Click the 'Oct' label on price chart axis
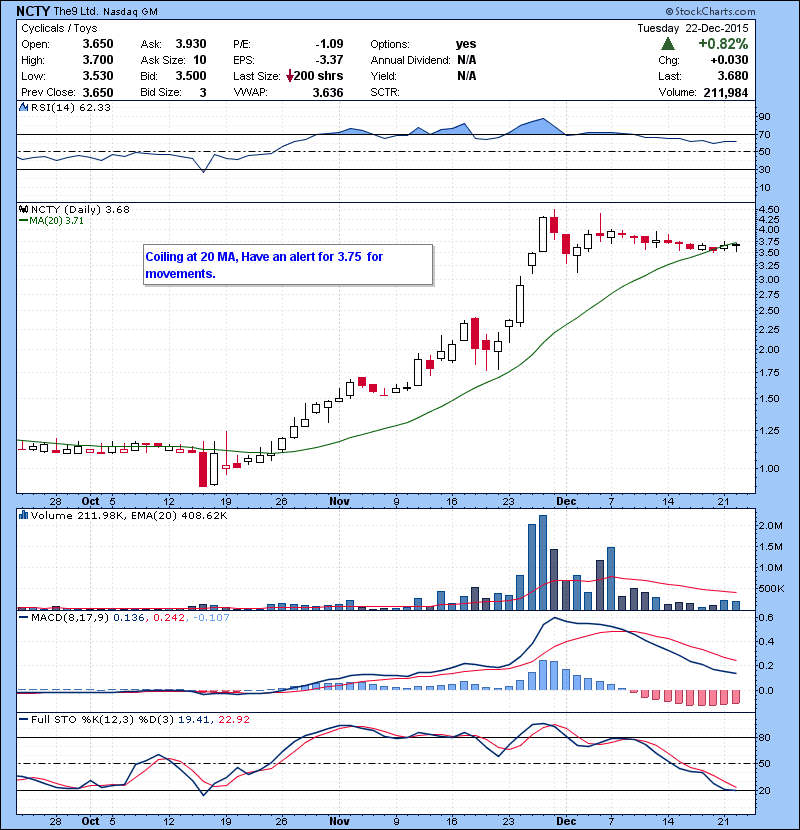 pyautogui.click(x=91, y=501)
